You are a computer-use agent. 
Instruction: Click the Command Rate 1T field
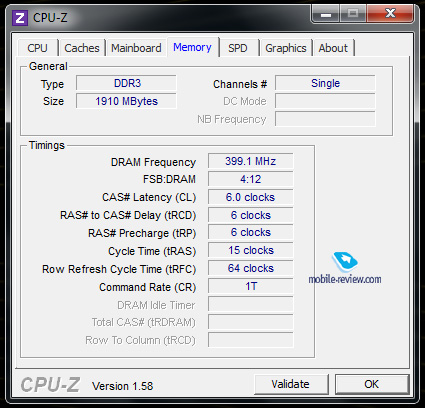pos(251,286)
